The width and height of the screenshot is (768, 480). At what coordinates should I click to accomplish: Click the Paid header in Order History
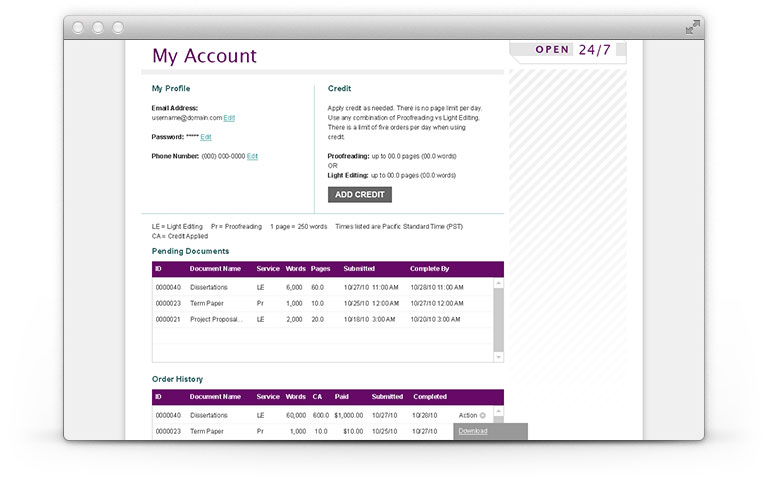[x=341, y=397]
